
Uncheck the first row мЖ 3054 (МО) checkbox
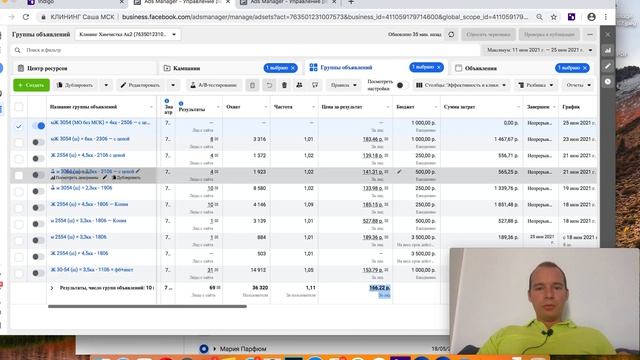pyautogui.click(x=19, y=126)
